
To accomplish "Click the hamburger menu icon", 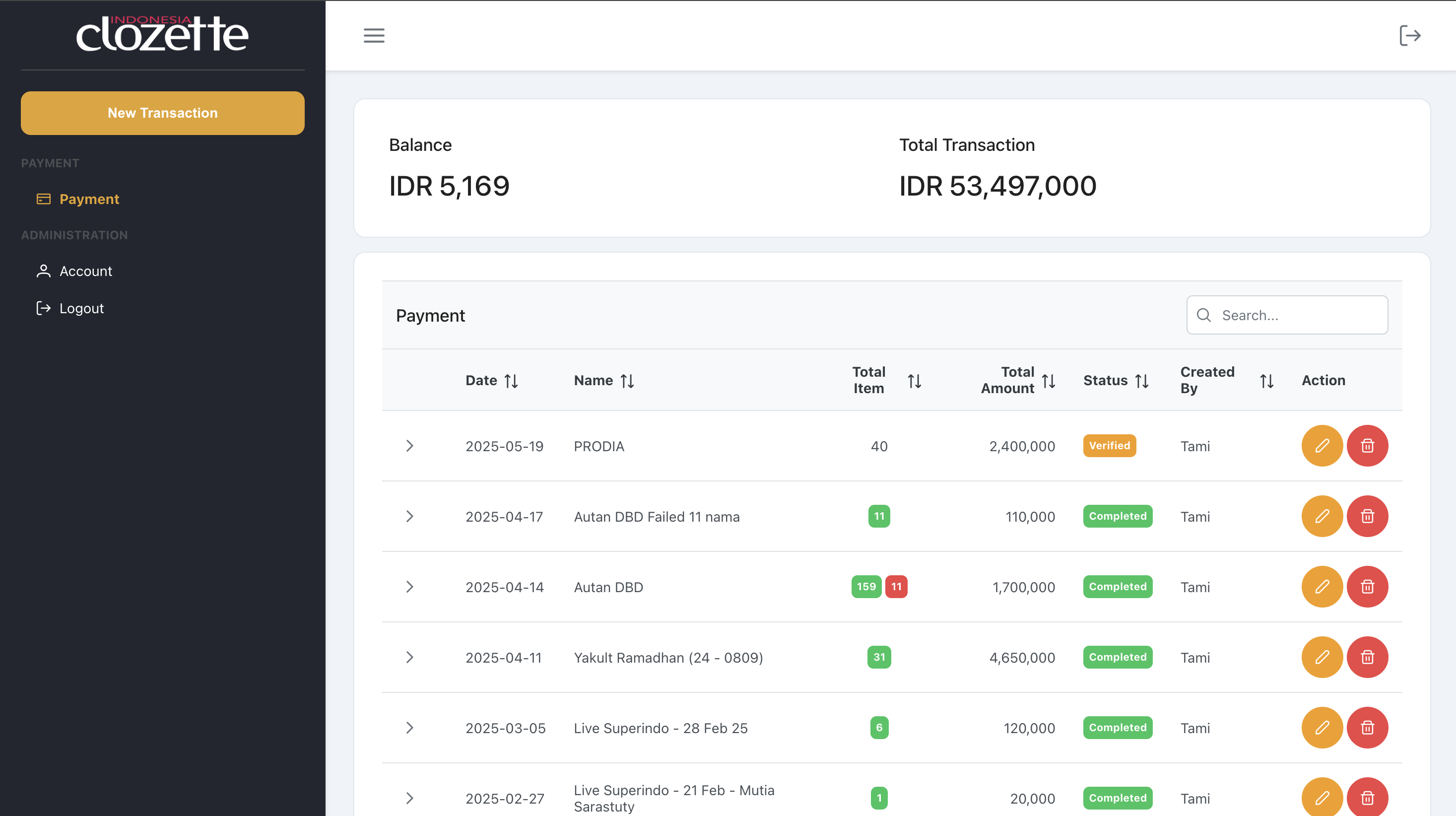I will (374, 36).
